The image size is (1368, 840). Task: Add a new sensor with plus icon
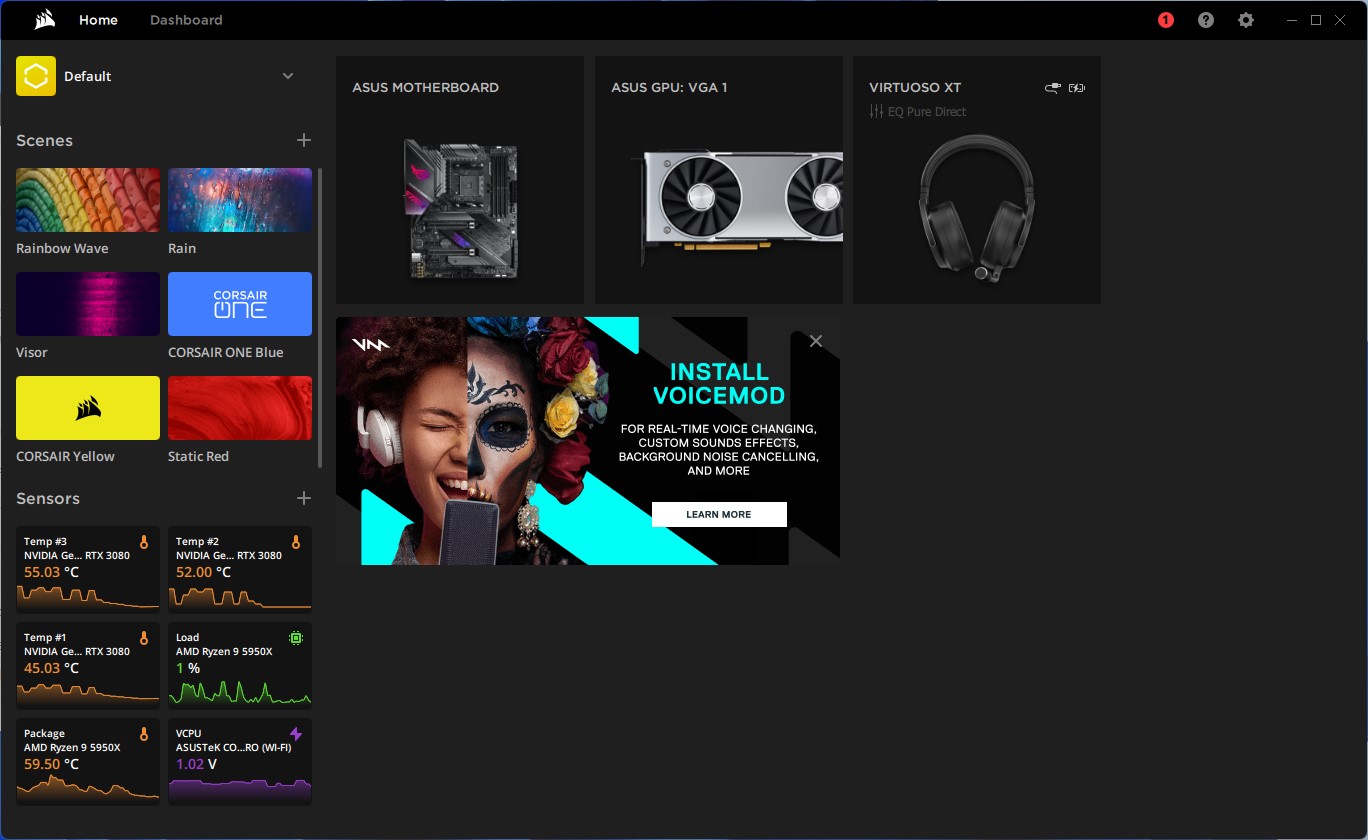[304, 498]
